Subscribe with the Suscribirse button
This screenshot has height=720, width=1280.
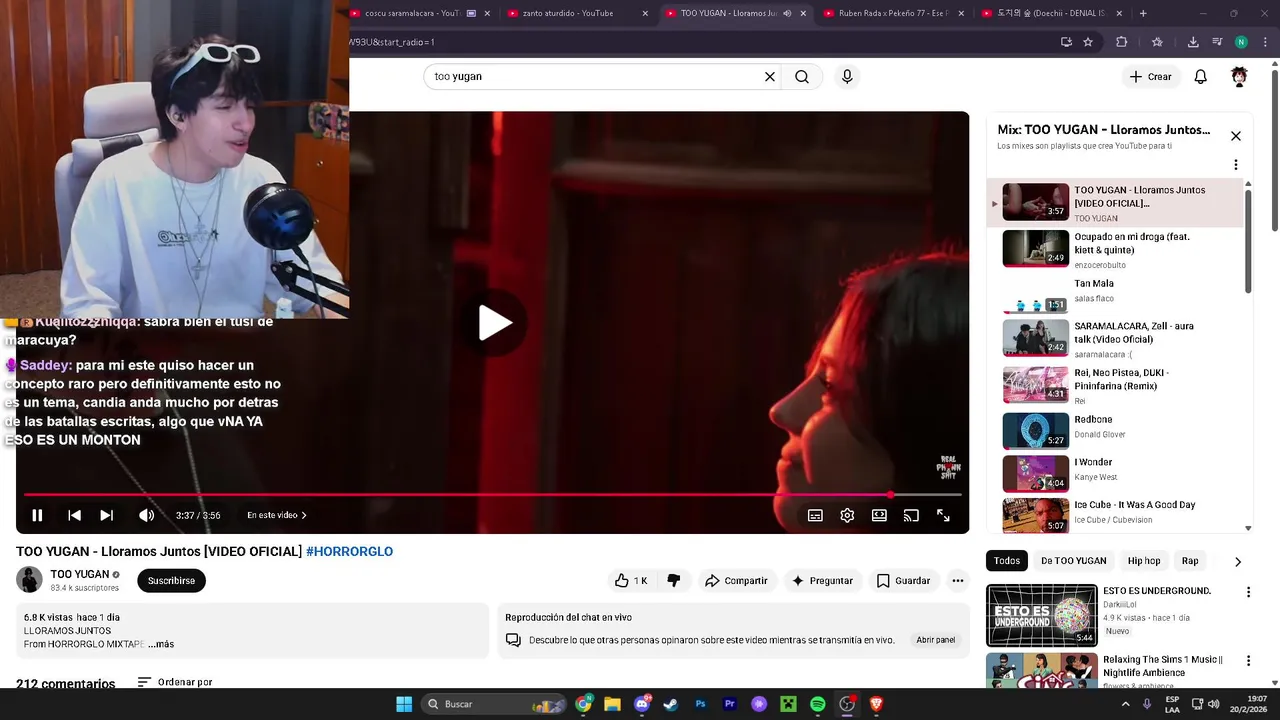tap(171, 580)
